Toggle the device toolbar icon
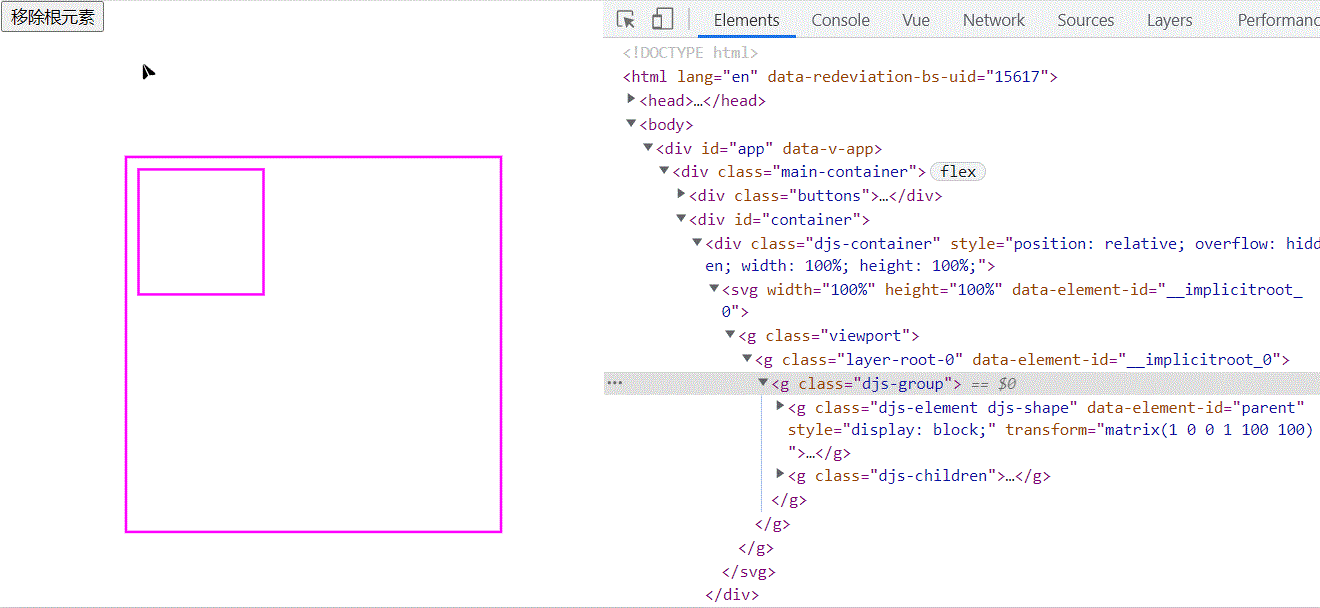 click(x=662, y=18)
